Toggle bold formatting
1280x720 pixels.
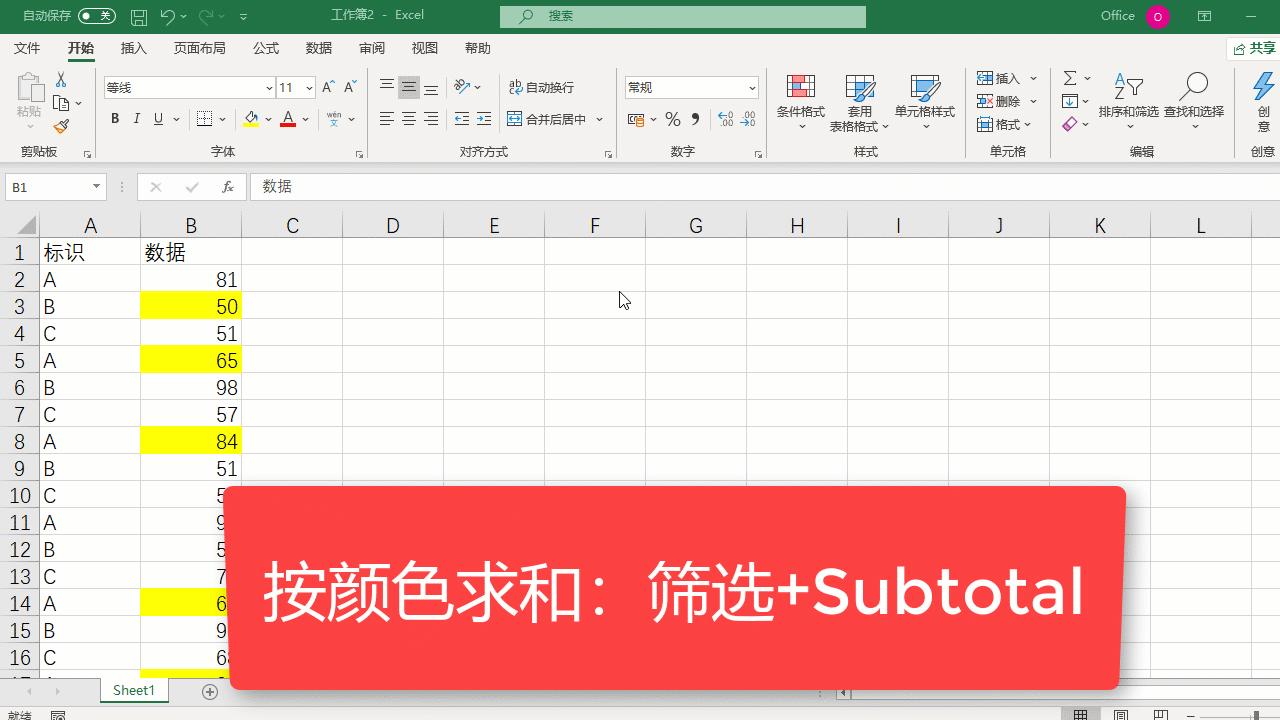[x=115, y=119]
